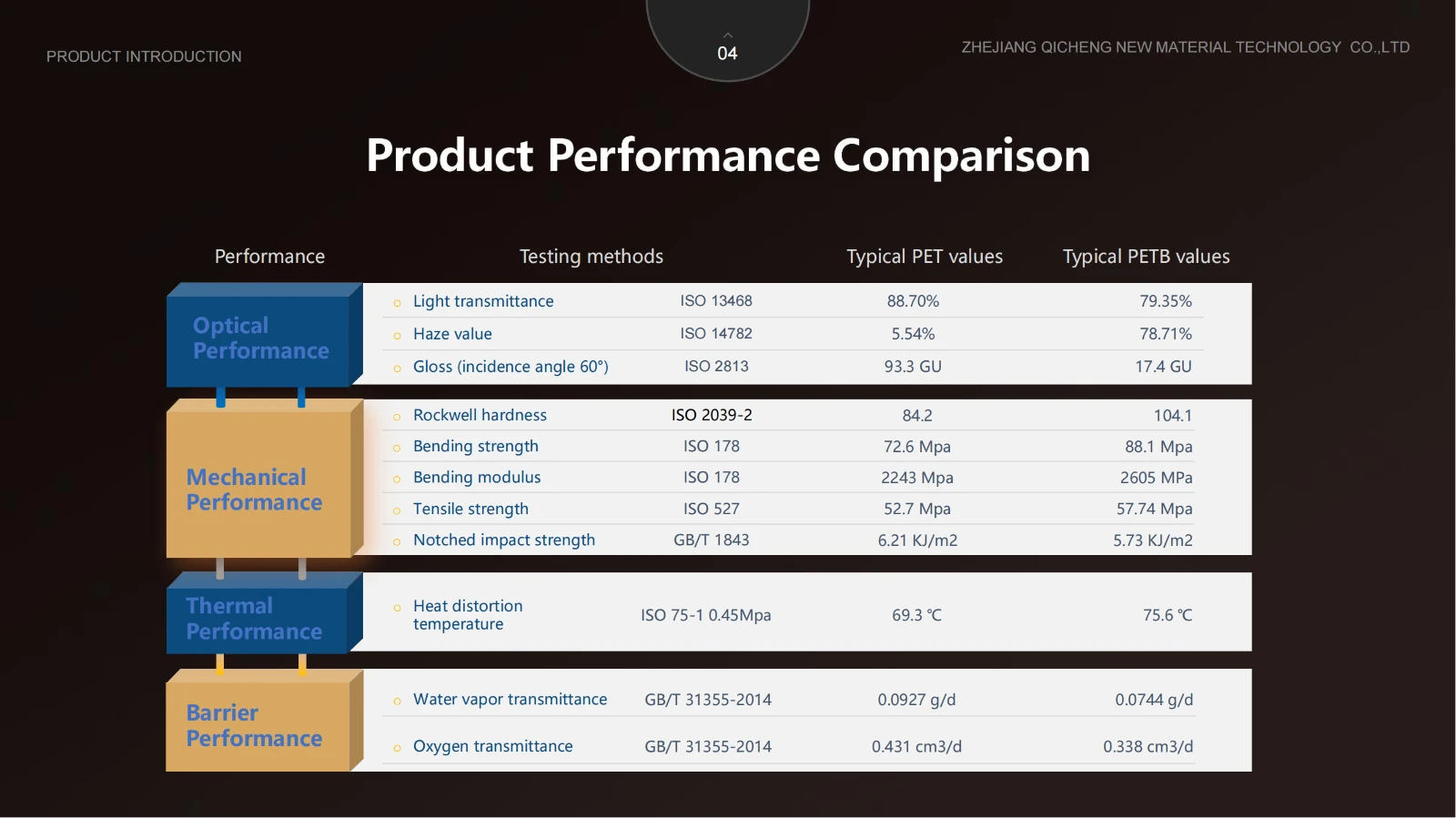Click the bullet beside Oxygen transmittance
Screen dimensions: 1456x818
tap(397, 748)
